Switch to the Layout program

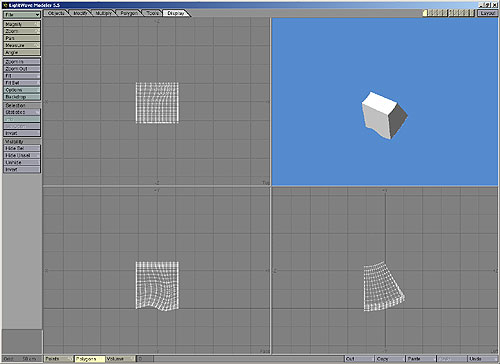pos(487,13)
